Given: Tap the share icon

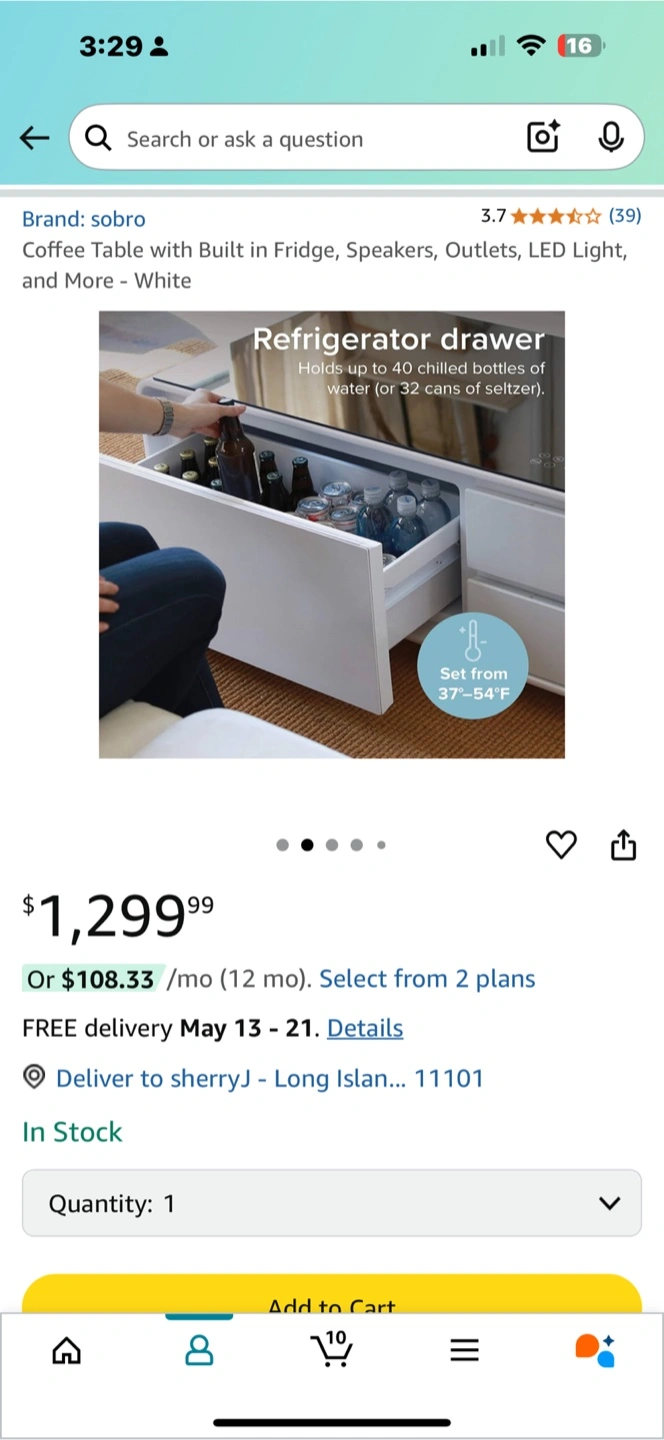Looking at the screenshot, I should [x=623, y=845].
